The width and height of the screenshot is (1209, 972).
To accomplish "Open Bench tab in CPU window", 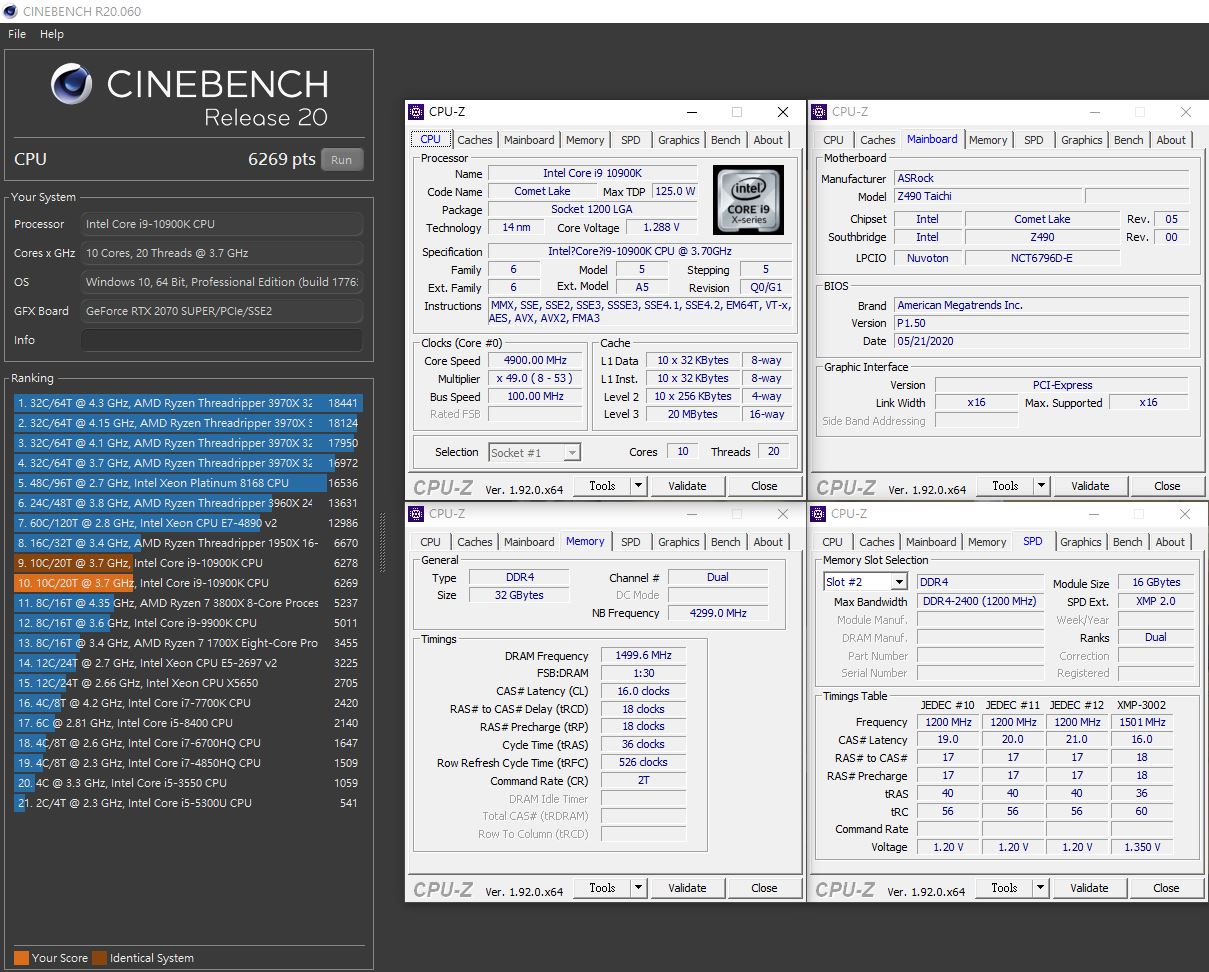I will point(726,140).
